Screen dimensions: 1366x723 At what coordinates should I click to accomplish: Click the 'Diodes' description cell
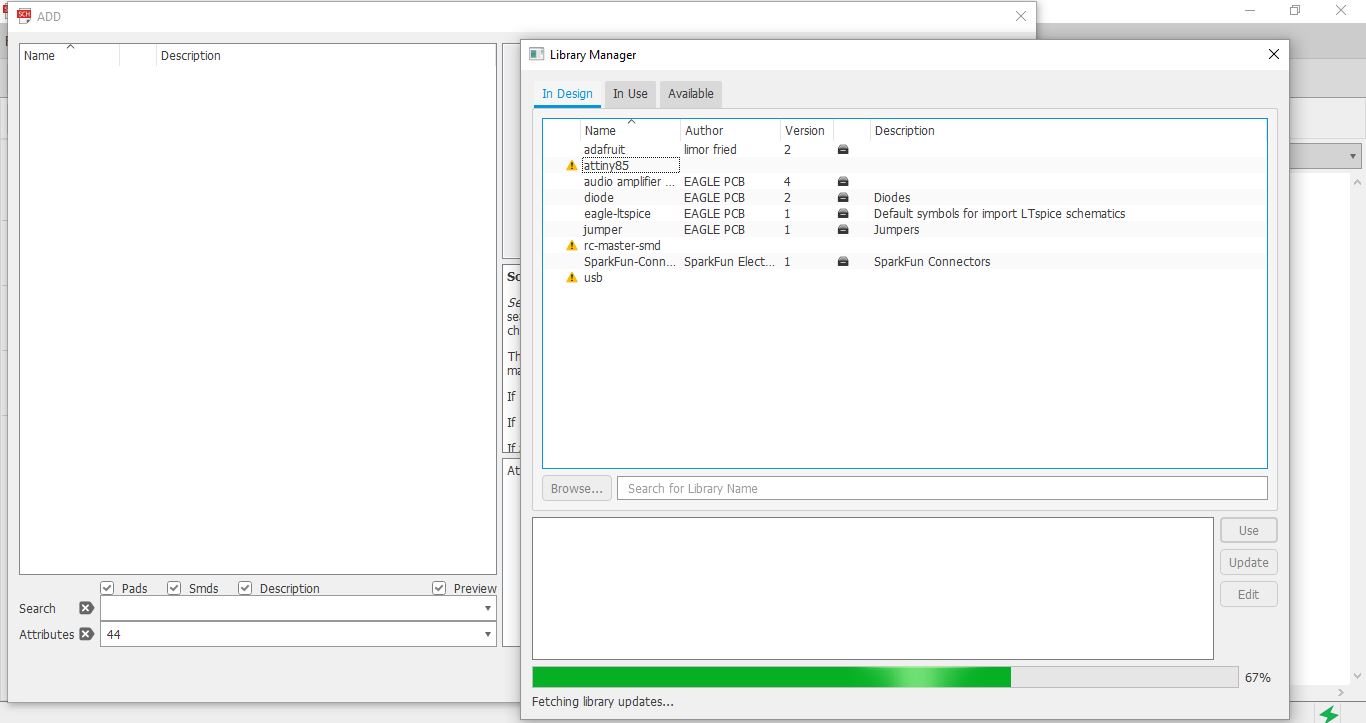click(892, 198)
